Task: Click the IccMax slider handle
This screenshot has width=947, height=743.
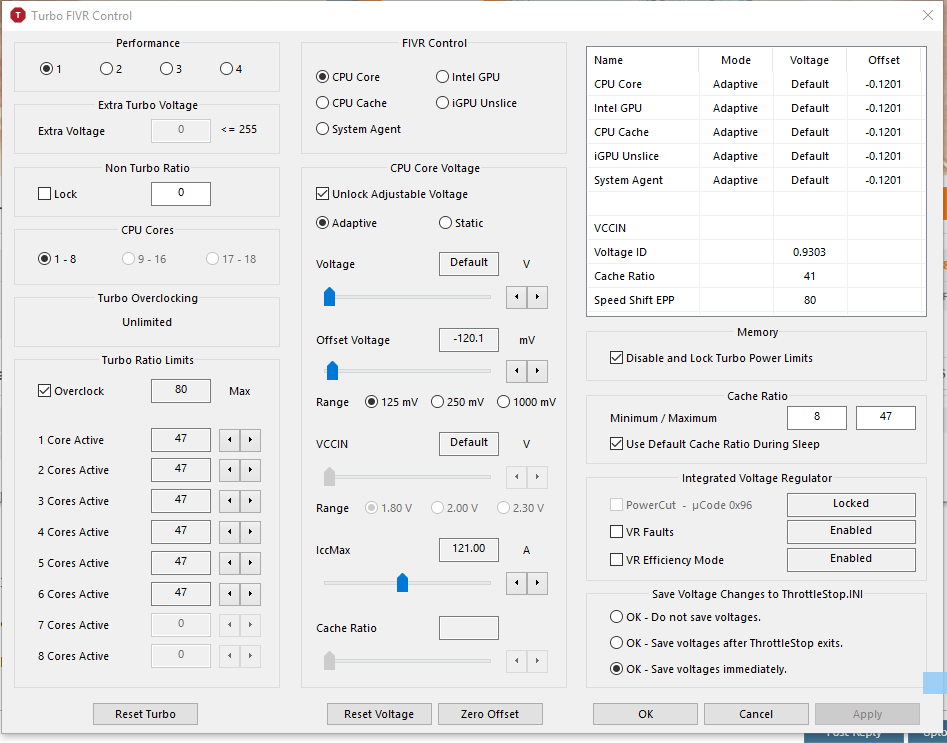Action: coord(402,582)
